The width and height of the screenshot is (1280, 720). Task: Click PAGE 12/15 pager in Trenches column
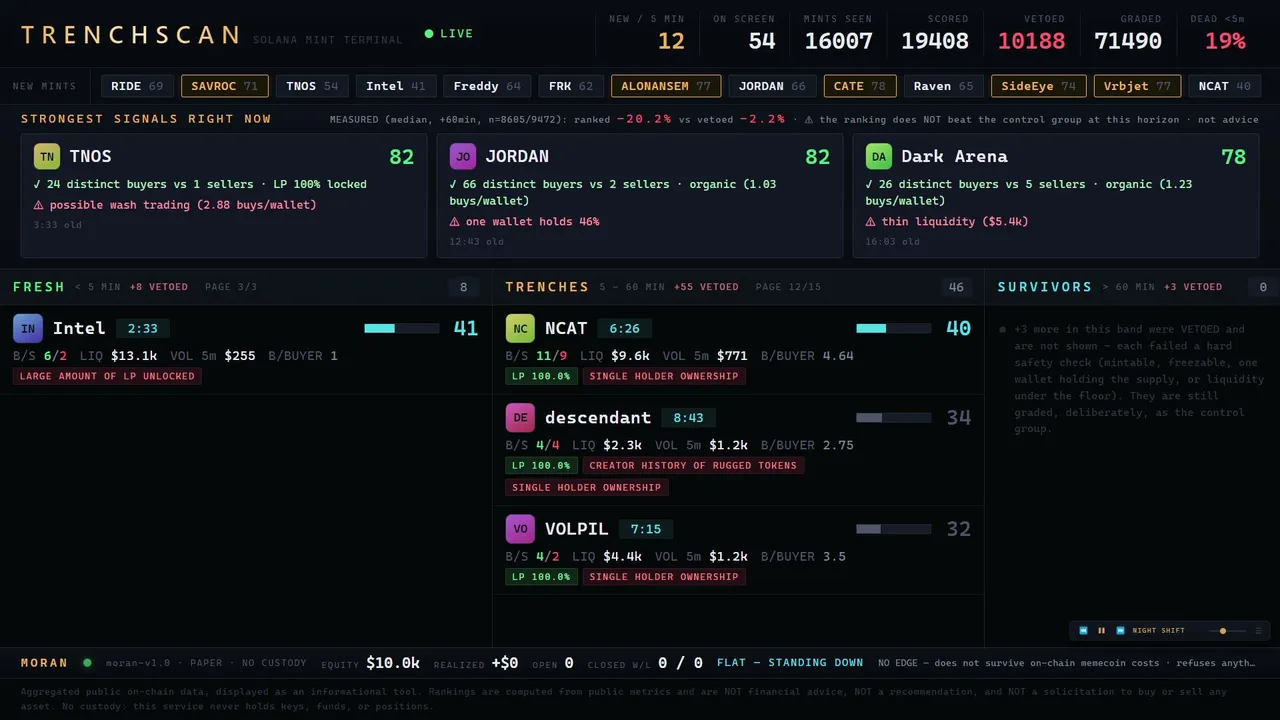coord(788,287)
